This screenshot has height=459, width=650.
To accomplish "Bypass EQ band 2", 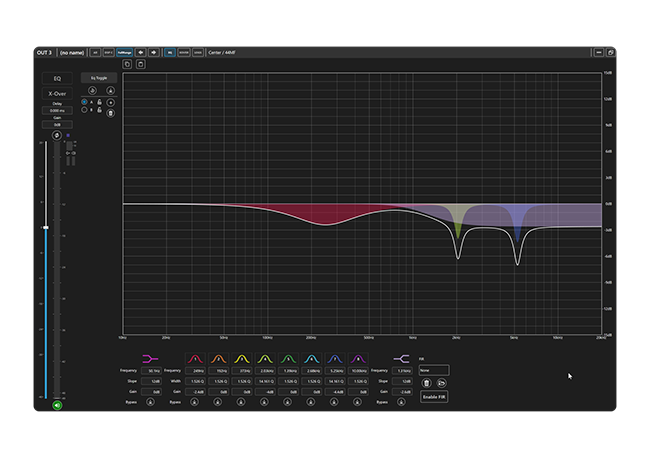I will 218,402.
